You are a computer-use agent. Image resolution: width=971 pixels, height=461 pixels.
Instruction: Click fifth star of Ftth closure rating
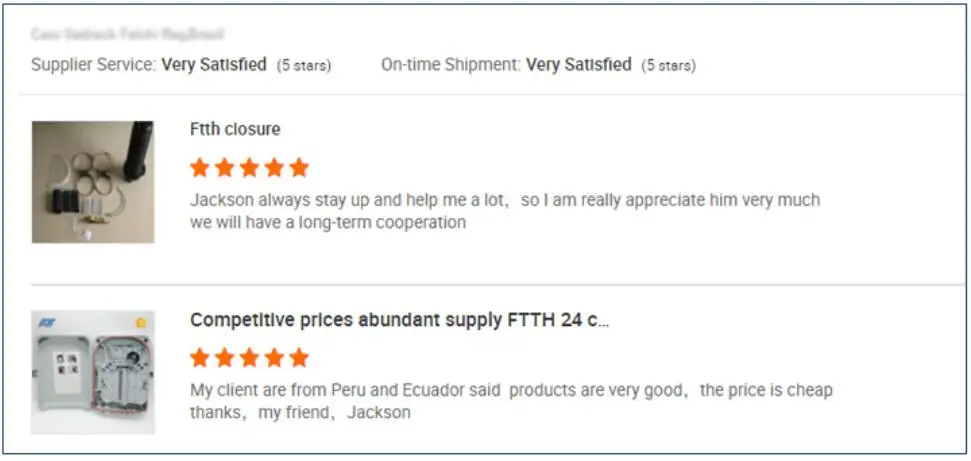pyautogui.click(x=298, y=167)
